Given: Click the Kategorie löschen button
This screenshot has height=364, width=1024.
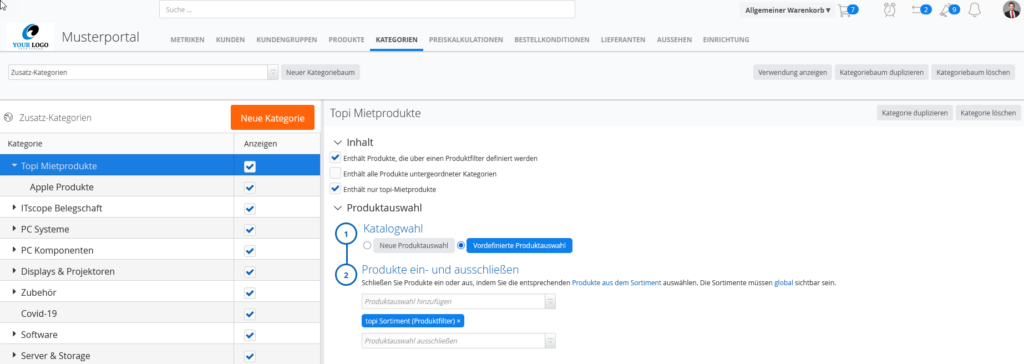Looking at the screenshot, I should (987, 113).
